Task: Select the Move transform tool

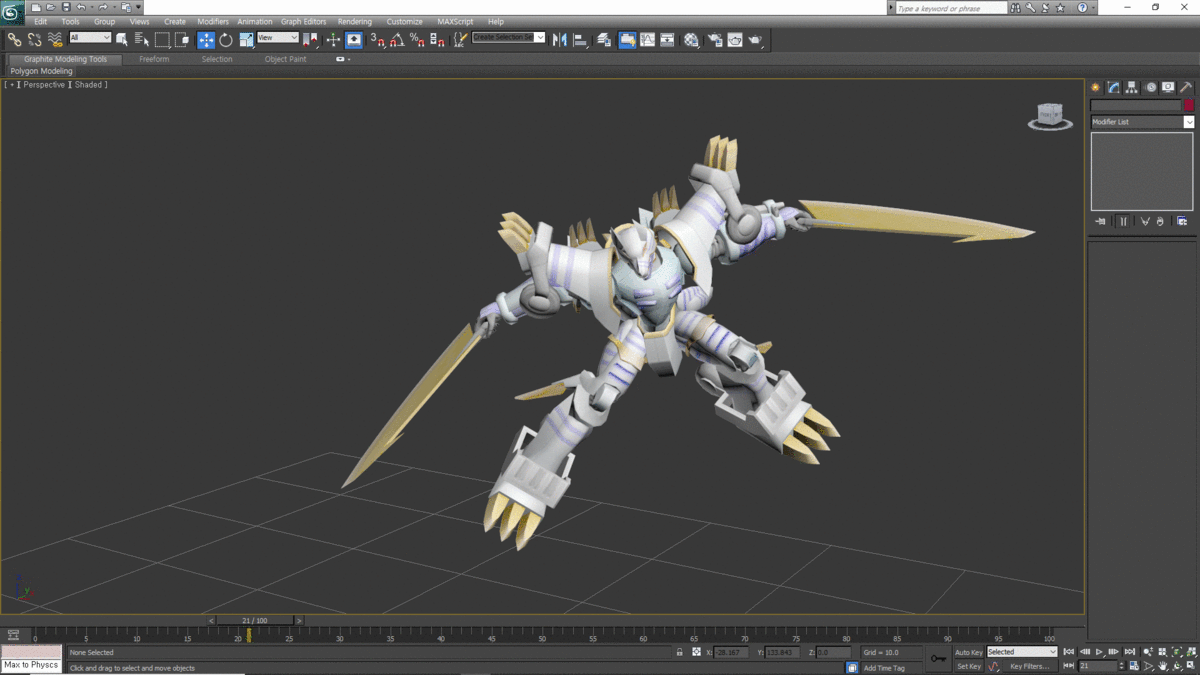Action: [x=206, y=40]
